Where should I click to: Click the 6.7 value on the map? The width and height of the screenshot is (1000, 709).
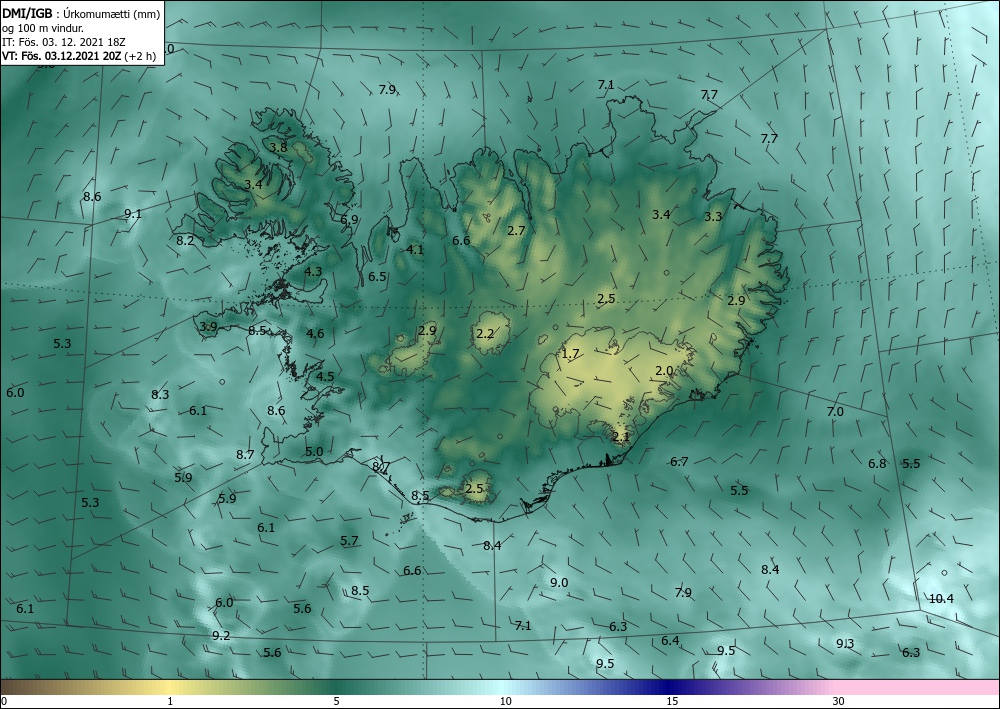(x=679, y=462)
